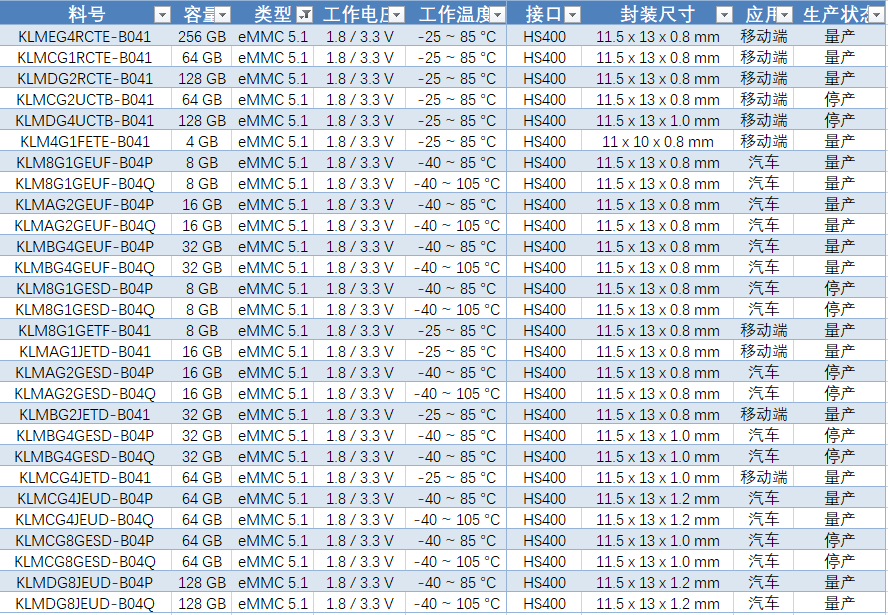The image size is (888, 615).
Task: Select cell KLMAG2GESD-B04P
Action: pos(85,373)
